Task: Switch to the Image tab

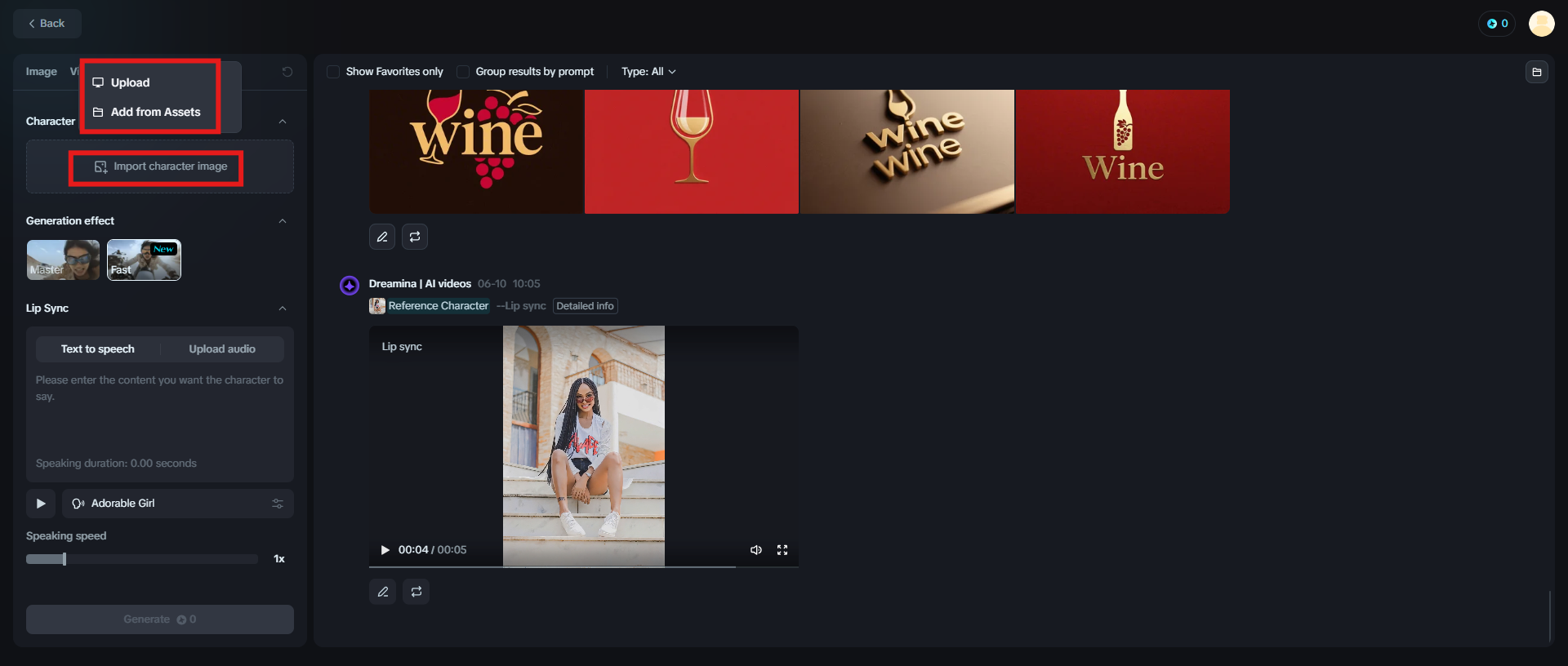Action: (42, 72)
